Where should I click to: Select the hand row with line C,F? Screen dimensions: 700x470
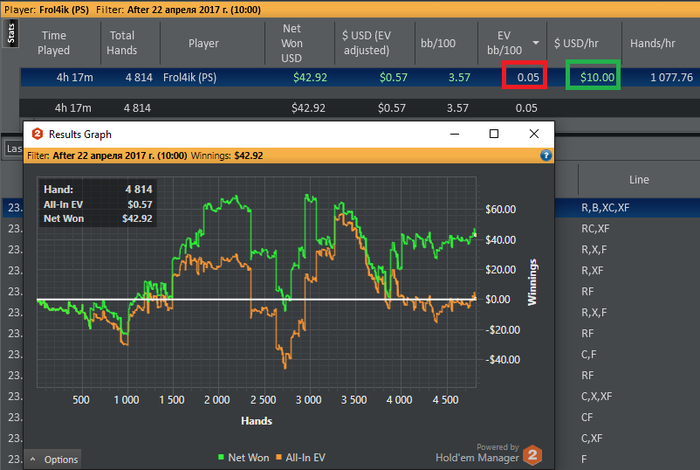[x=627, y=354]
